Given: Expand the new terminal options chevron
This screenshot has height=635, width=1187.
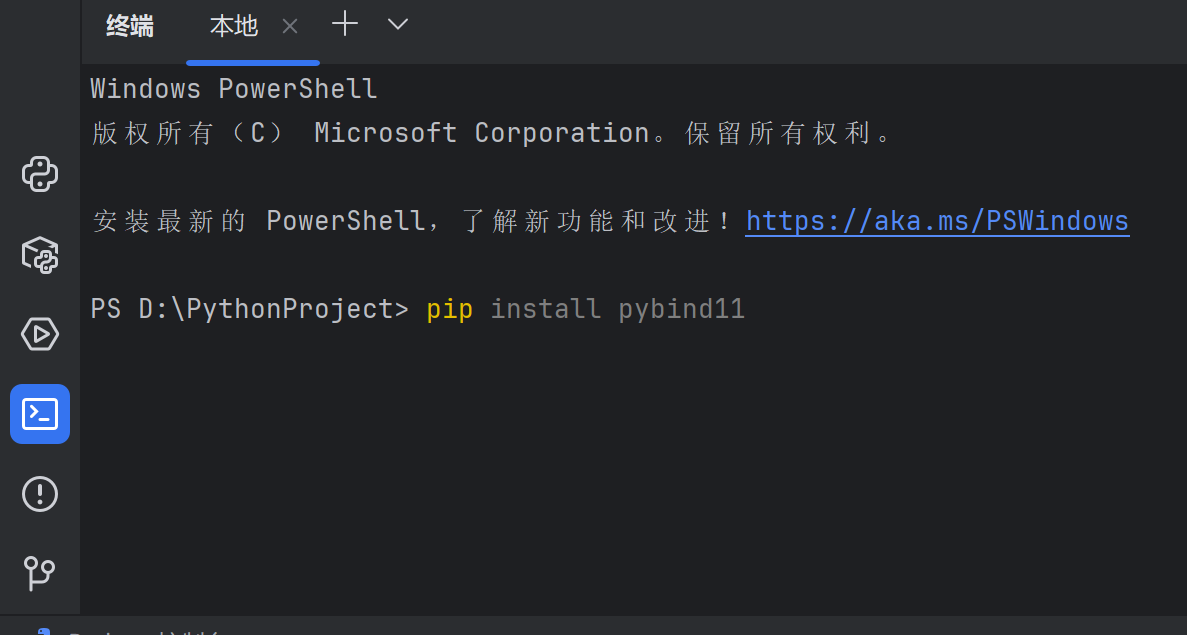Looking at the screenshot, I should click(397, 23).
